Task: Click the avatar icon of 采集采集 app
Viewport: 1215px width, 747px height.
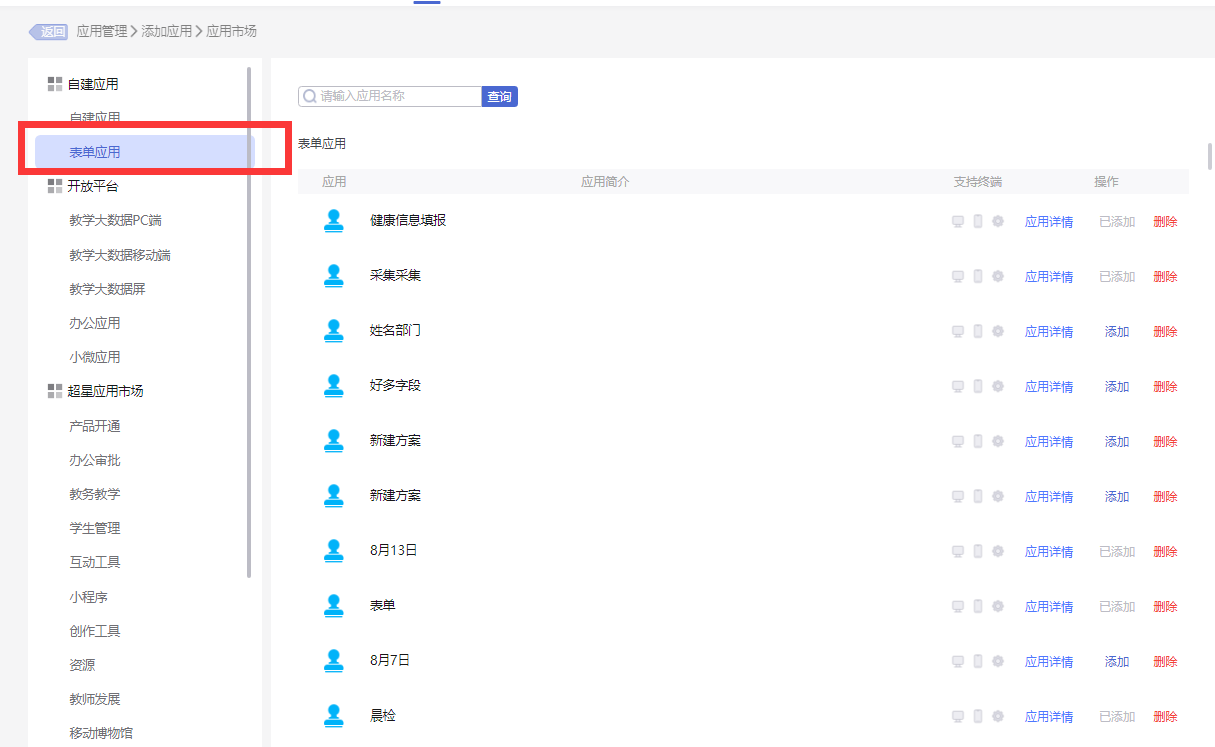Action: pyautogui.click(x=334, y=276)
